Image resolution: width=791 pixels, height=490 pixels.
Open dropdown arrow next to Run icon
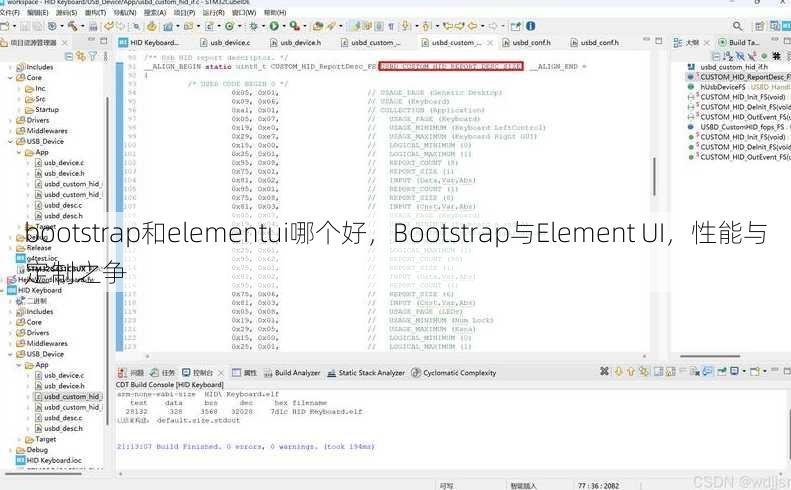[x=283, y=26]
